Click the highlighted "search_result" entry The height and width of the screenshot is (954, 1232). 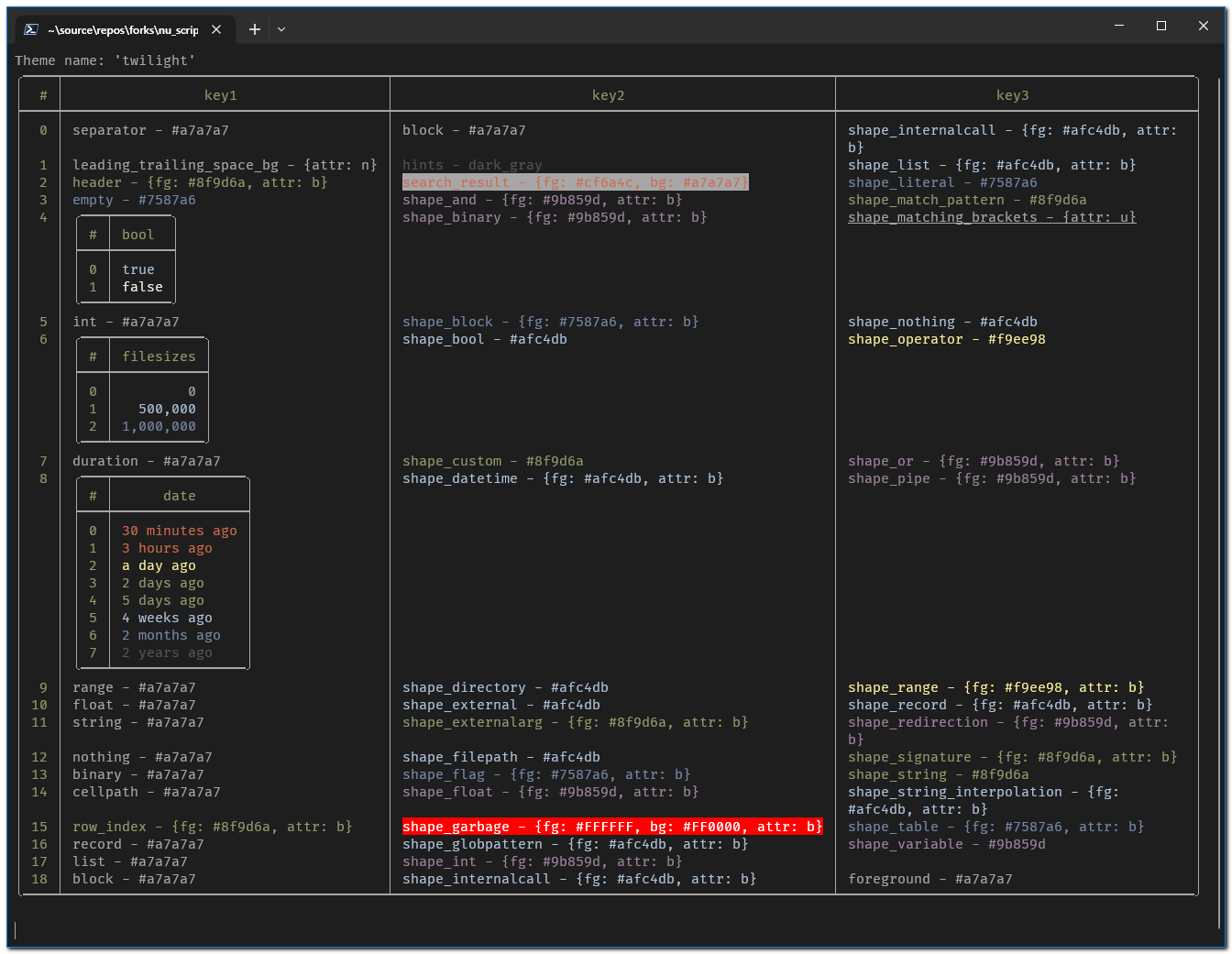(576, 182)
